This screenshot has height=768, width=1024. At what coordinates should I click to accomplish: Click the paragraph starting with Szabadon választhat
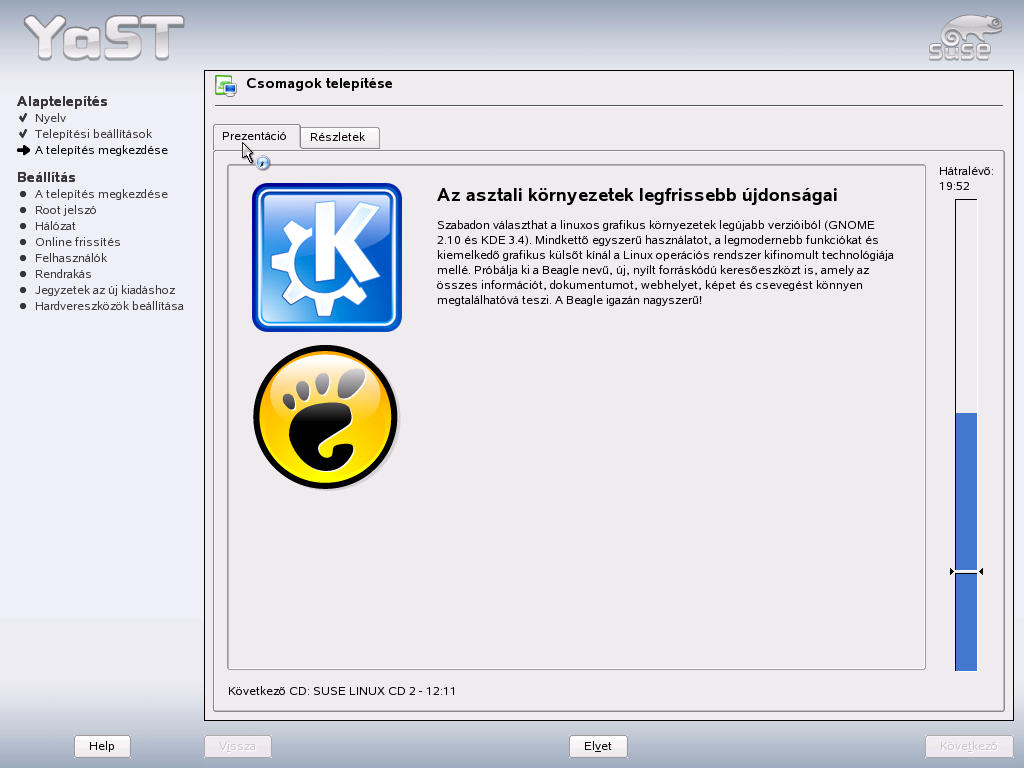click(665, 263)
